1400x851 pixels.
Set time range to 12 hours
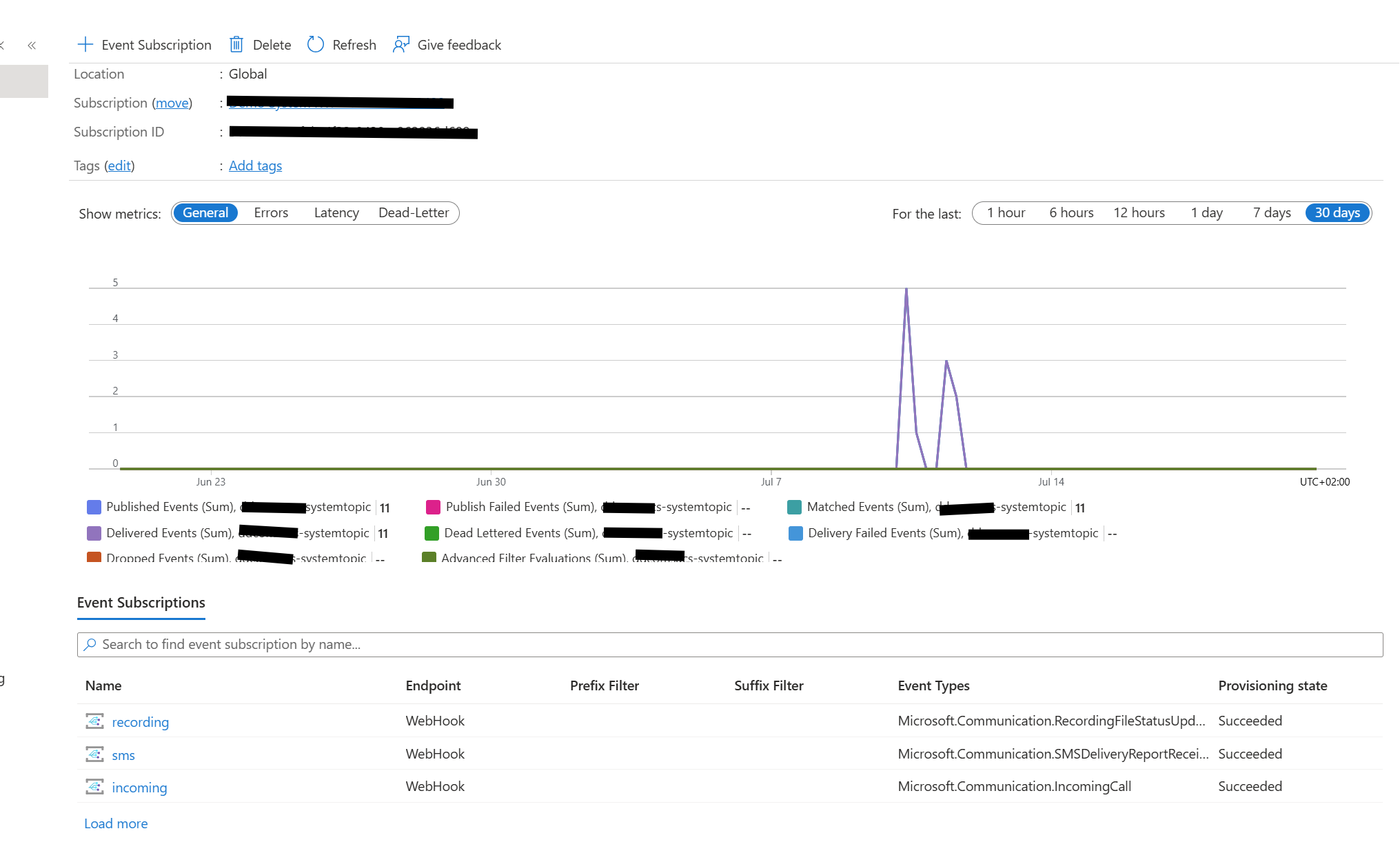coord(1139,213)
